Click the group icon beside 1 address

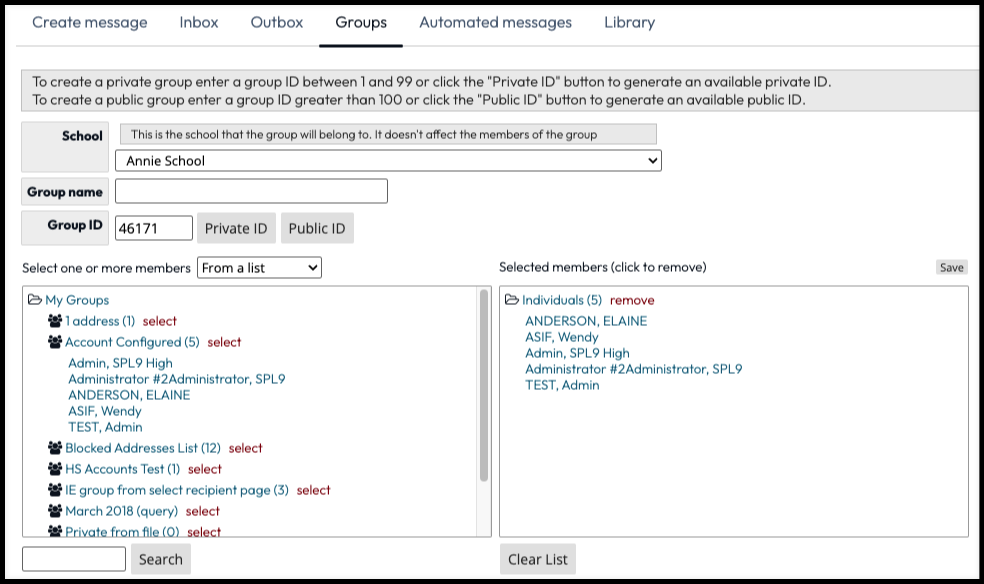coord(55,321)
